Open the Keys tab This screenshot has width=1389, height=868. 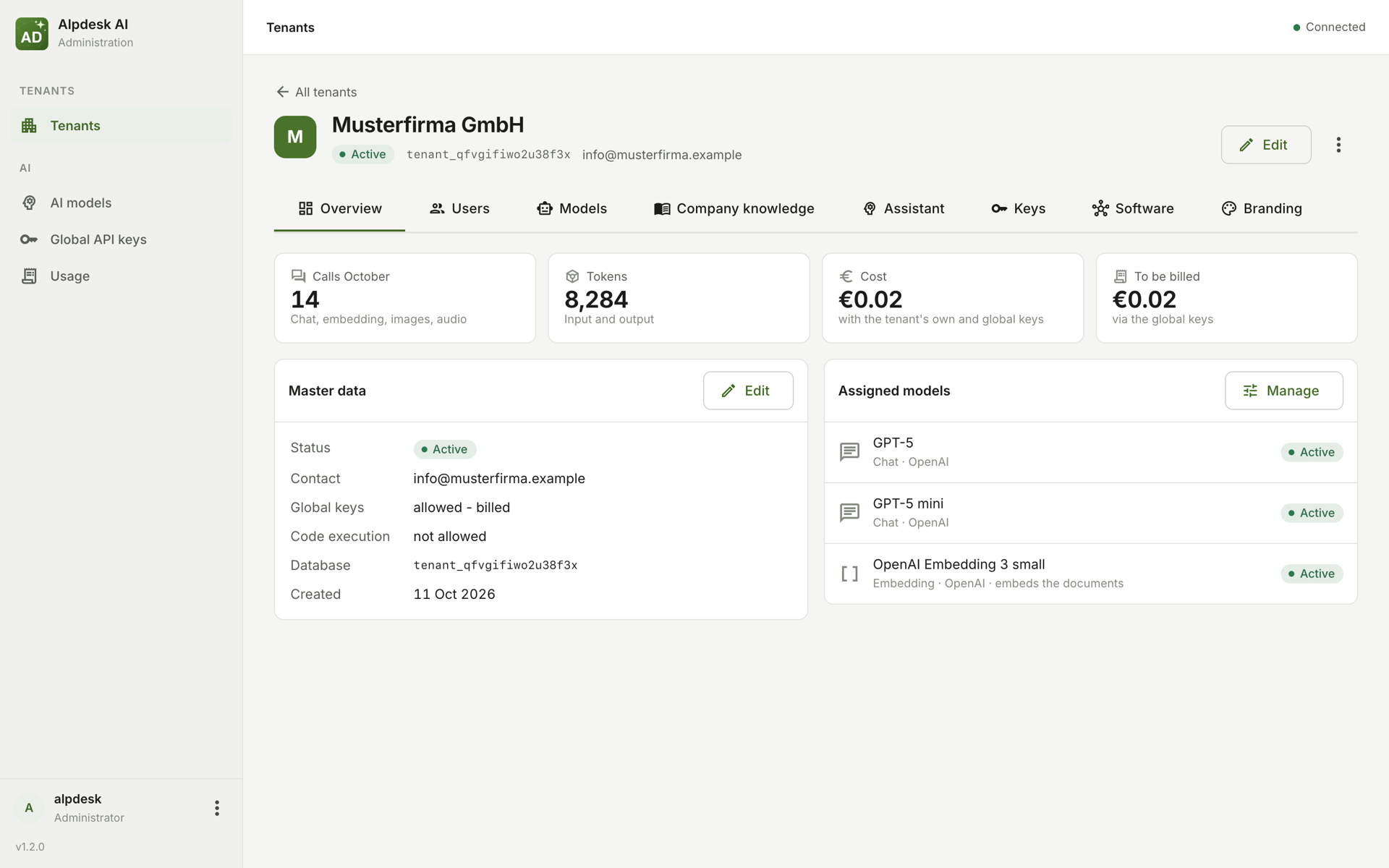pyautogui.click(x=1019, y=209)
